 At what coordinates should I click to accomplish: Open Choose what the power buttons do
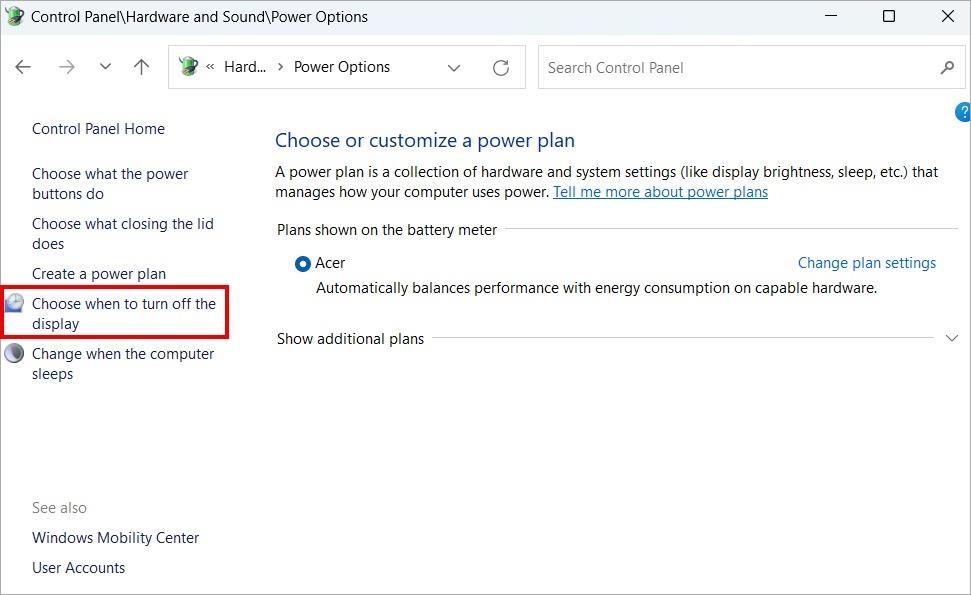tap(110, 184)
